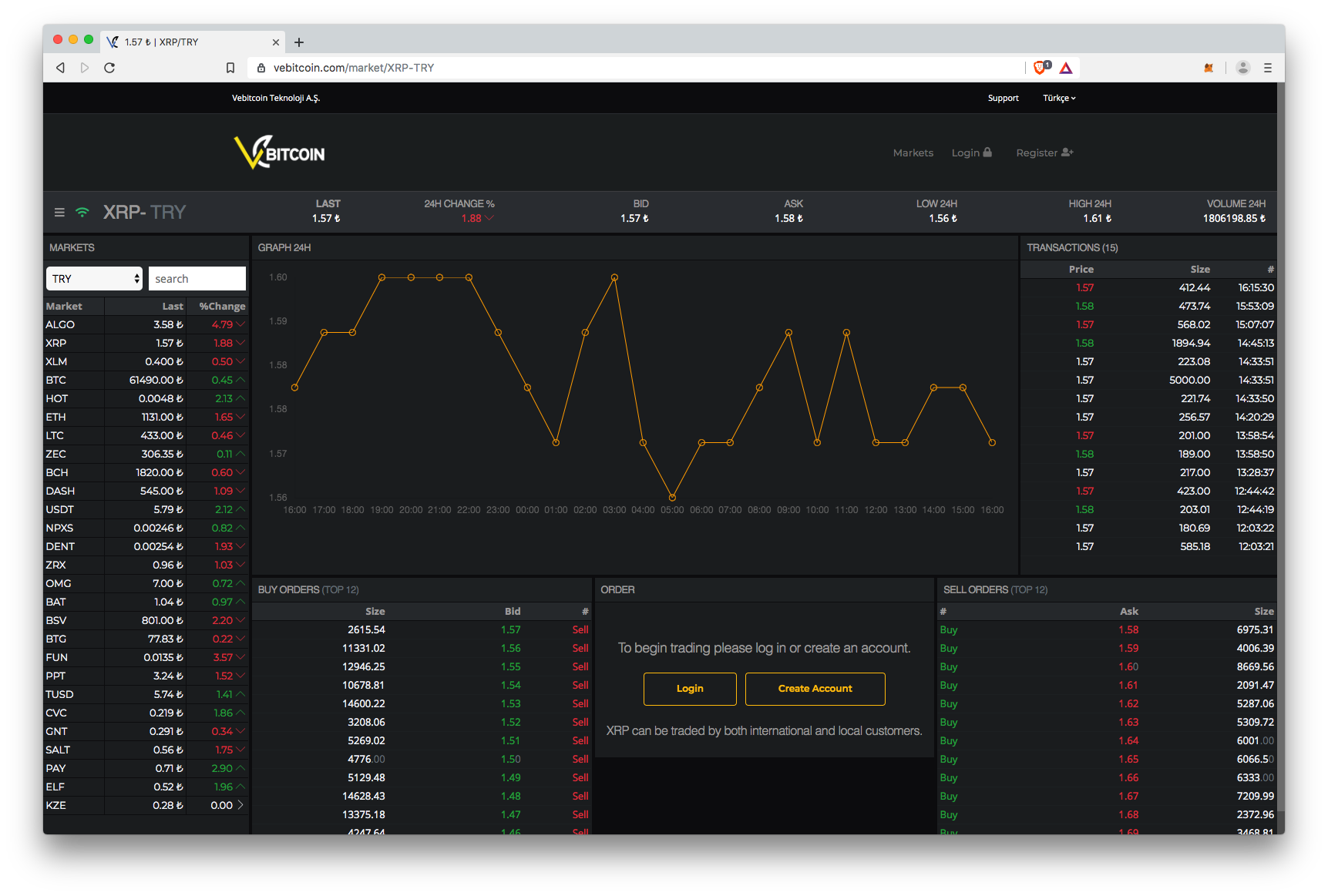Select the OMG market row
Screen dimensions: 1328x896
point(146,583)
